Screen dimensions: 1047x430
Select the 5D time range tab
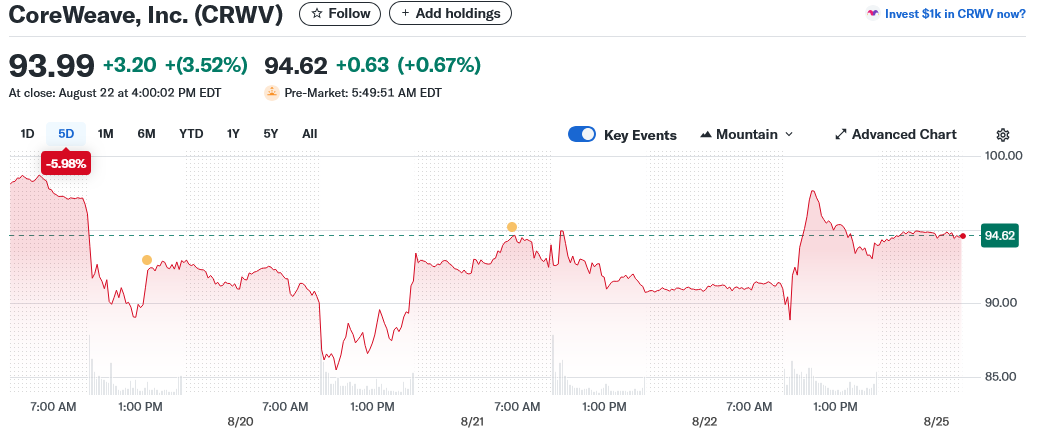point(66,134)
